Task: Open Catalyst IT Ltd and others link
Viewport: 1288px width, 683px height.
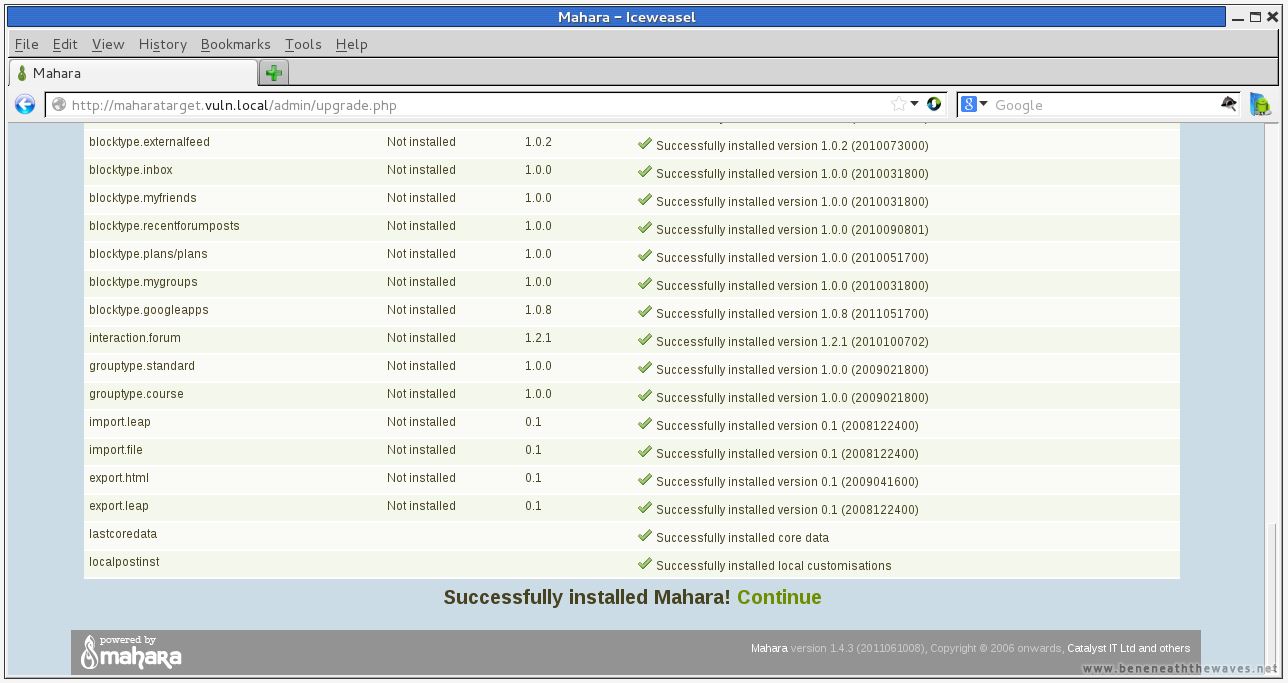Action: pyautogui.click(x=1128, y=648)
